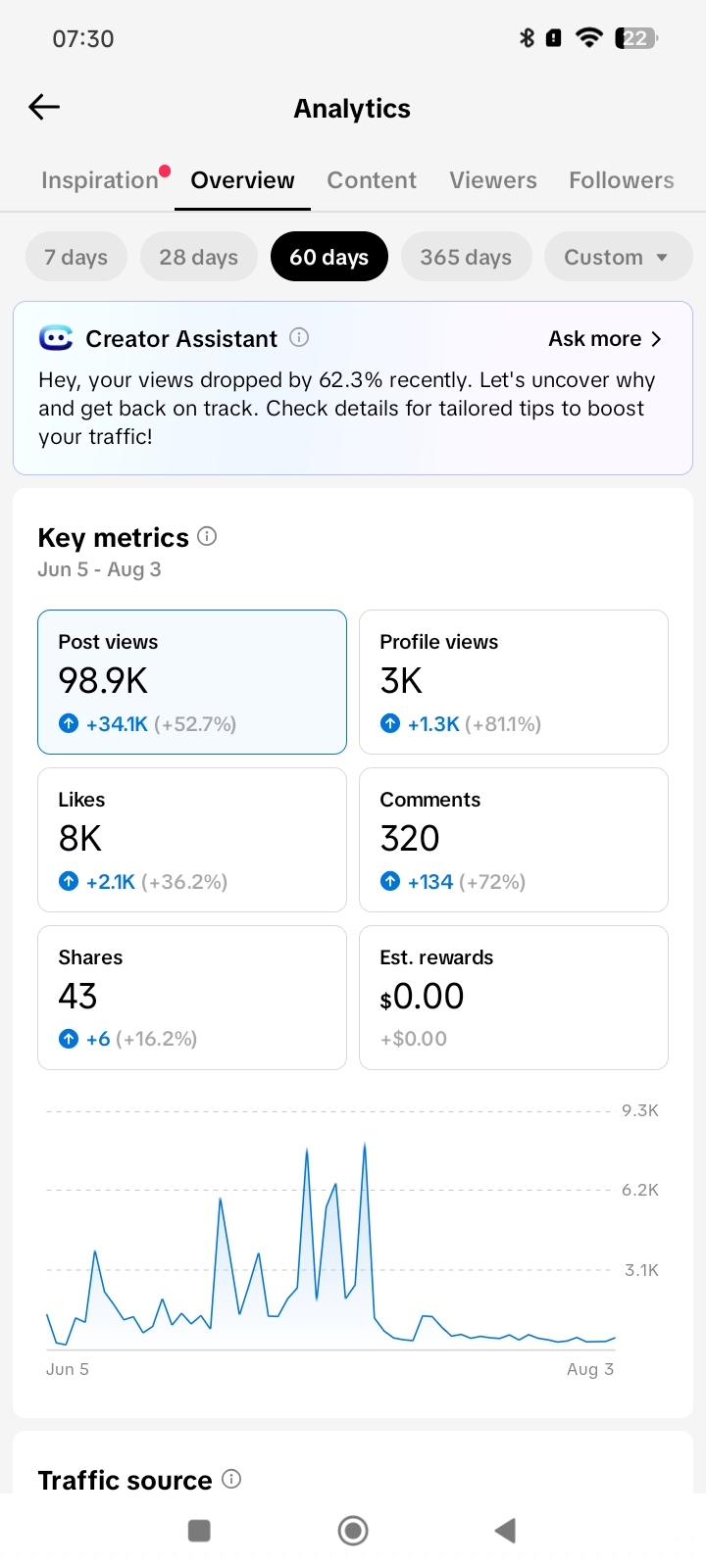Open Traffic source info icon
706x1568 pixels.
(x=231, y=1479)
